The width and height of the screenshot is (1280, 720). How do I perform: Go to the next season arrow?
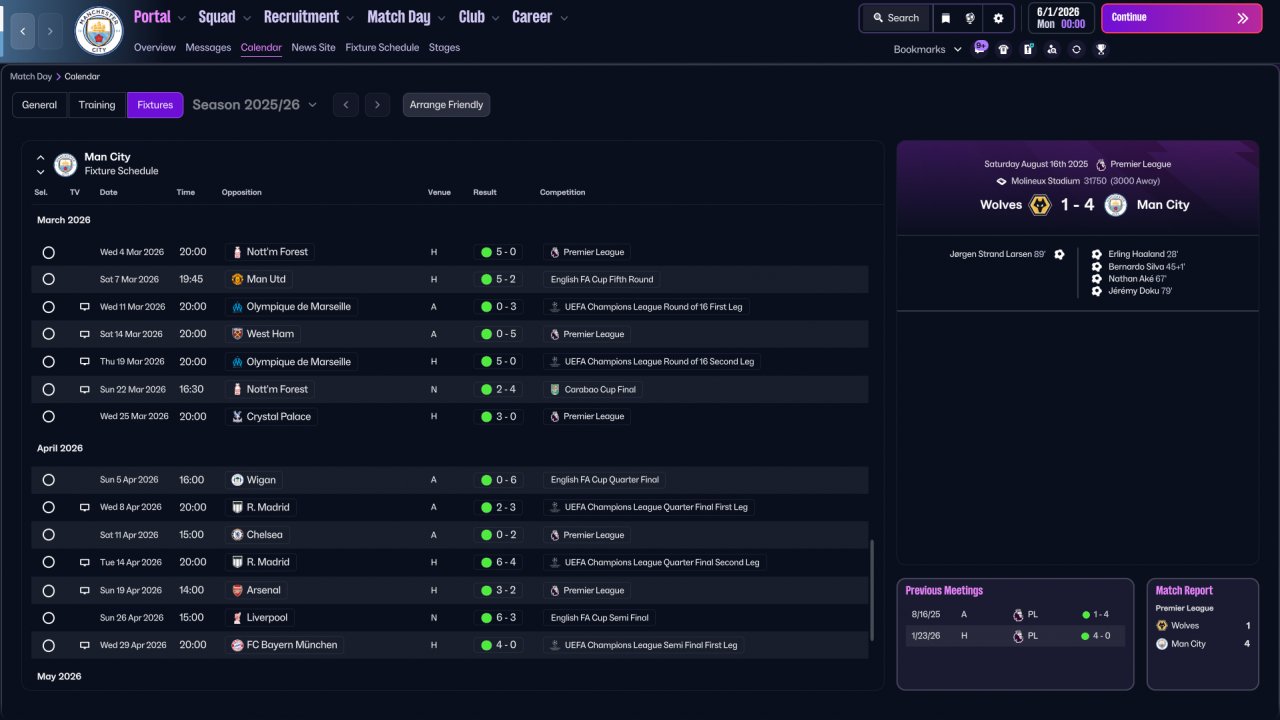377,105
